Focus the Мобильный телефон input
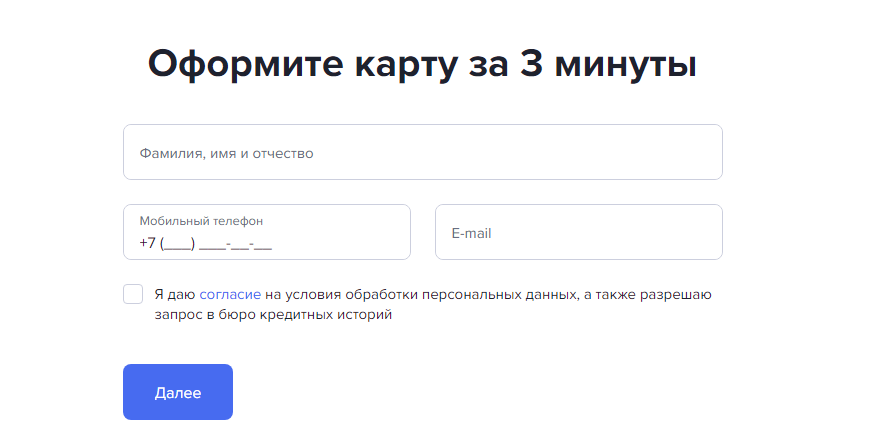 [267, 232]
